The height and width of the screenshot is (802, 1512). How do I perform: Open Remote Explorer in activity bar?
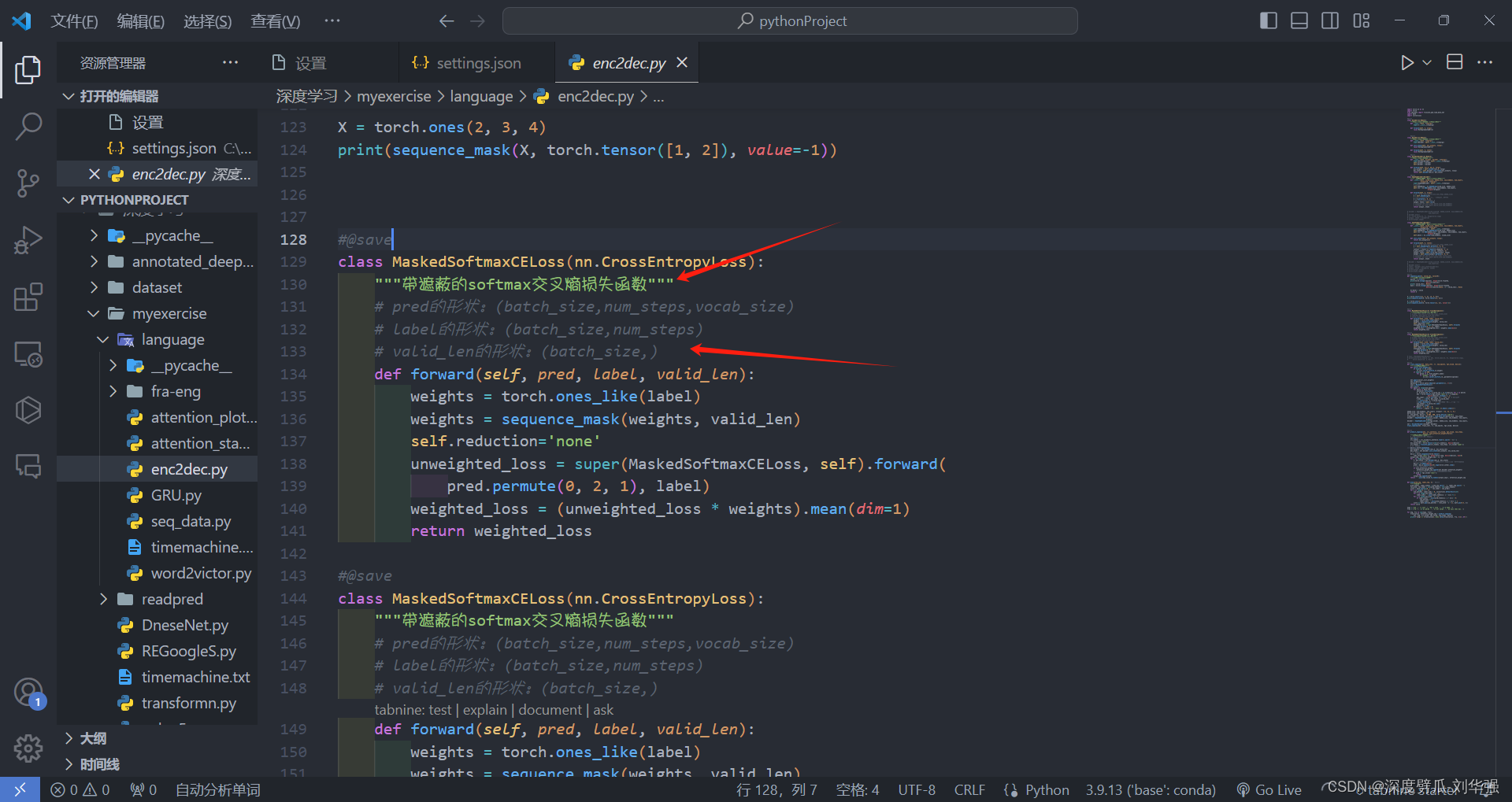28,354
